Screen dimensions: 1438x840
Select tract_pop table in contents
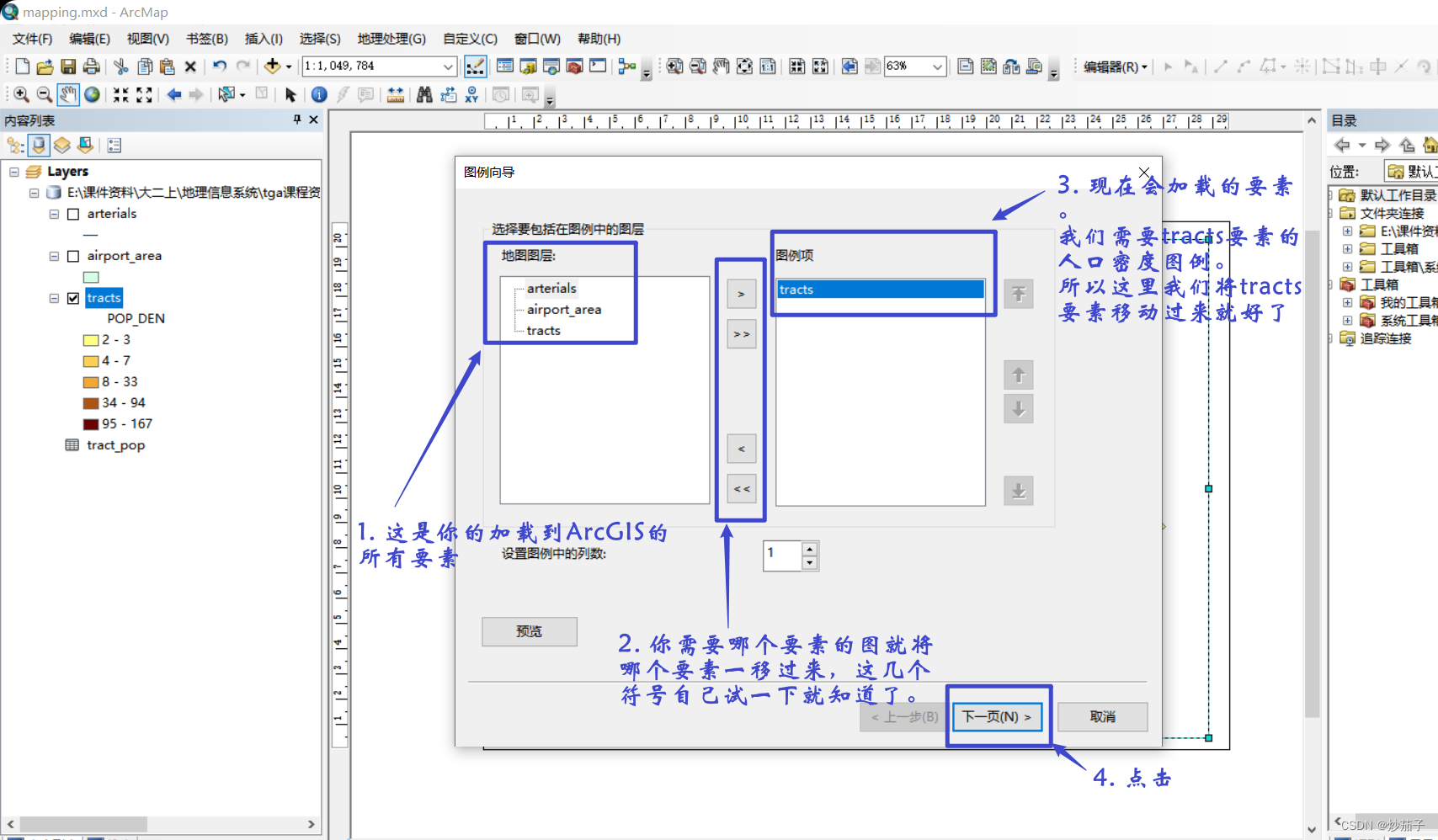click(x=115, y=445)
